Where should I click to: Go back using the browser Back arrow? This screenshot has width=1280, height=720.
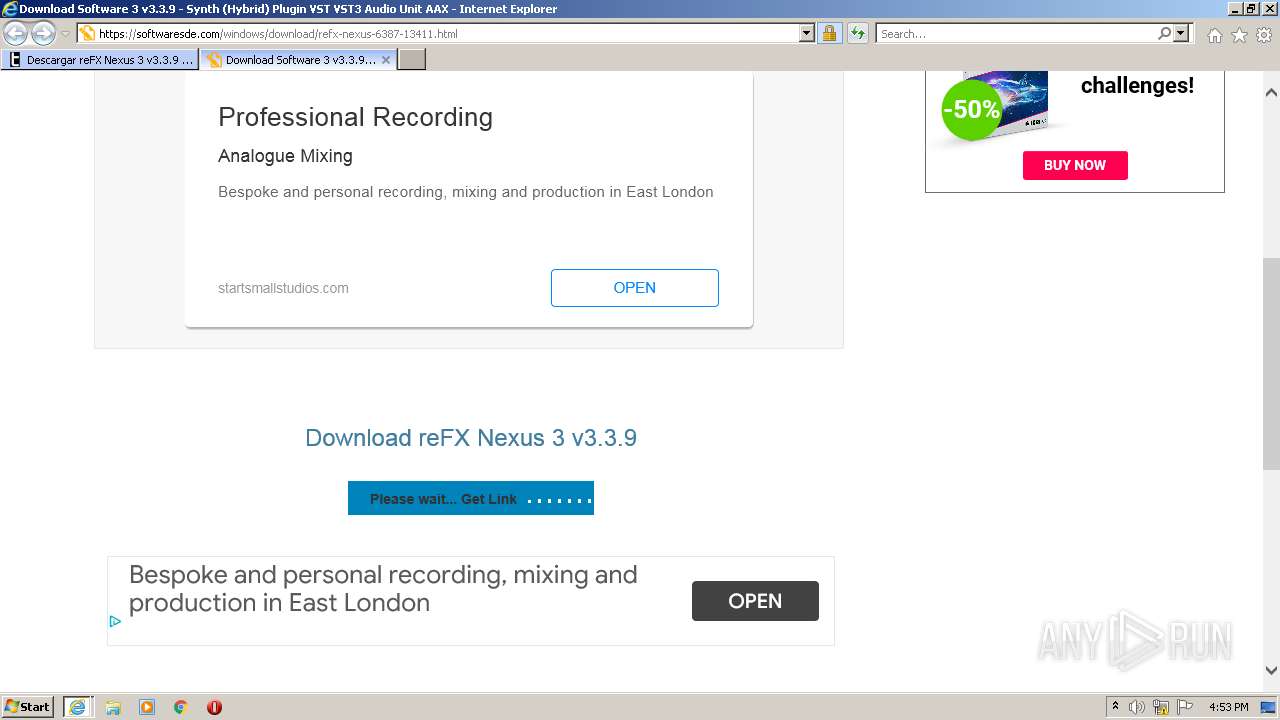[x=16, y=33]
